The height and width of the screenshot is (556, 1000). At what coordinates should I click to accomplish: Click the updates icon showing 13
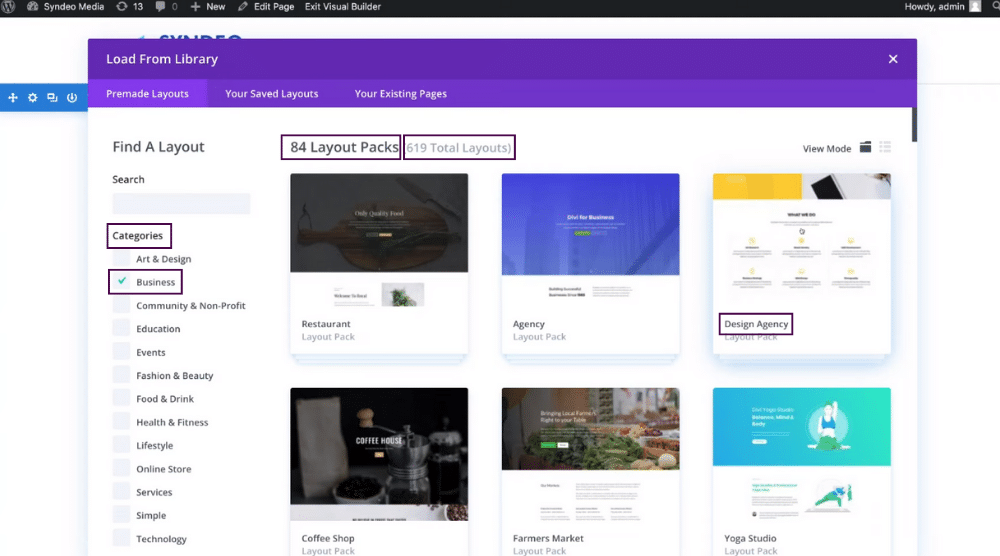click(x=129, y=6)
